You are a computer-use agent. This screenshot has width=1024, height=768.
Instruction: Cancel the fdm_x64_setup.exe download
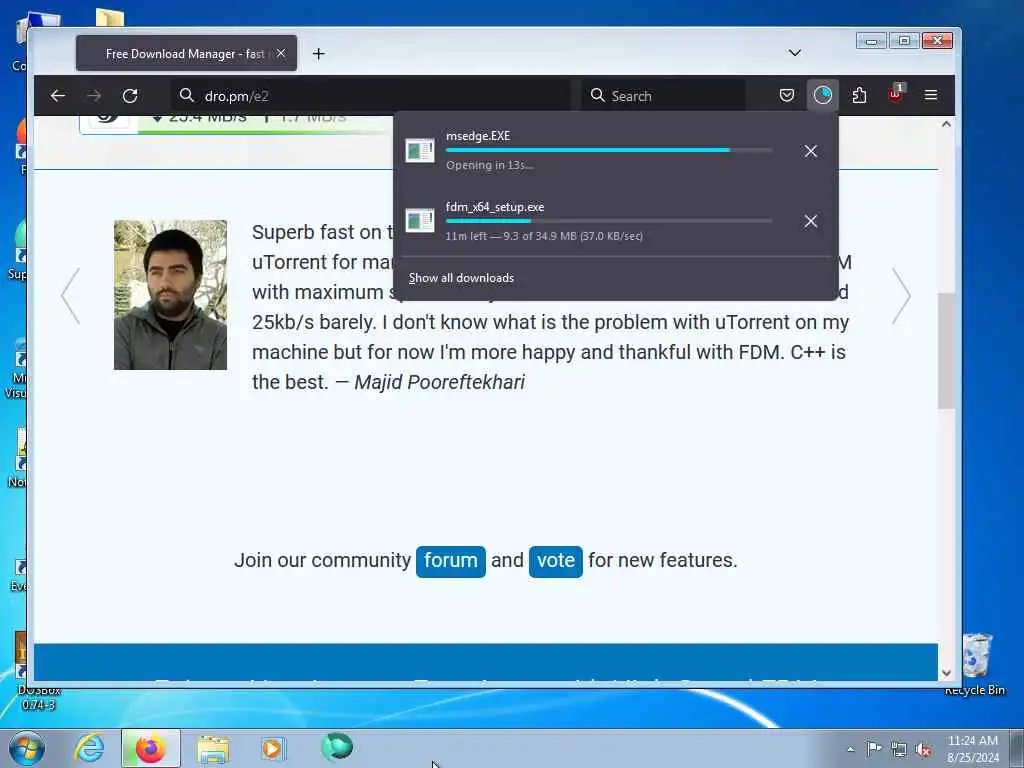811,221
